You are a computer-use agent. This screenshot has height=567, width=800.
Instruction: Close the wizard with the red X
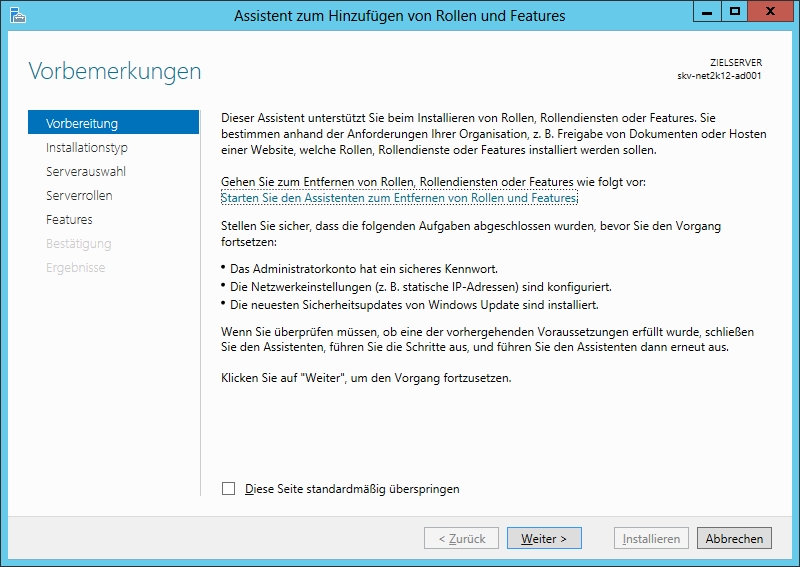772,12
